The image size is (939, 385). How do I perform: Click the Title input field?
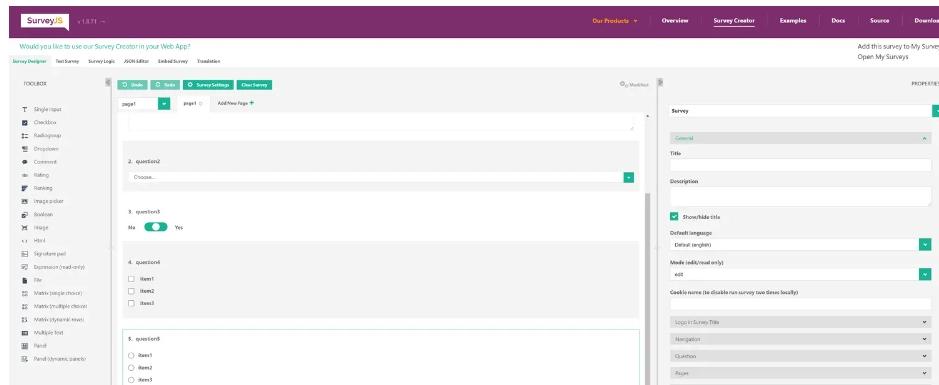click(x=801, y=165)
